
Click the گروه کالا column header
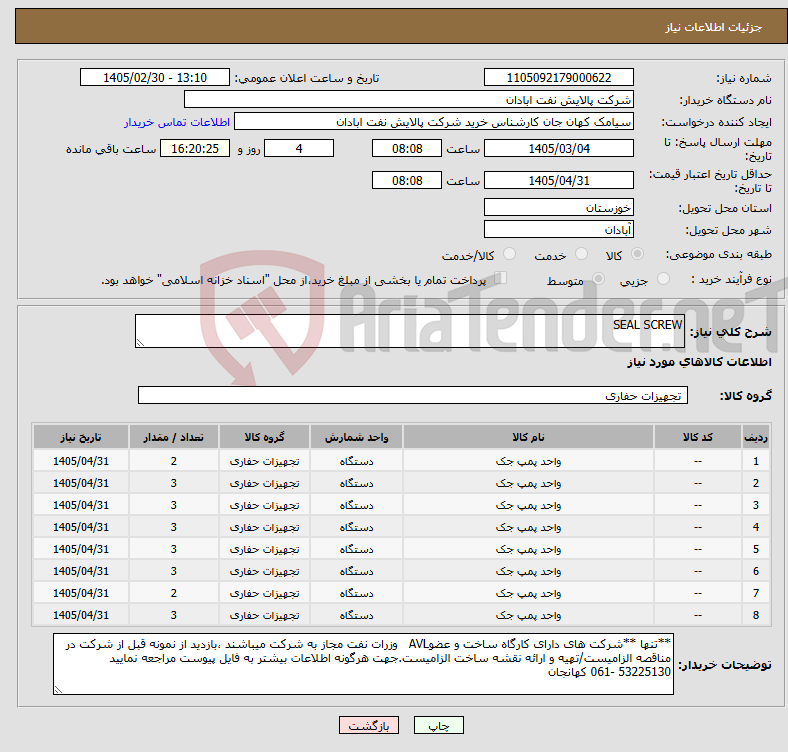[264, 437]
